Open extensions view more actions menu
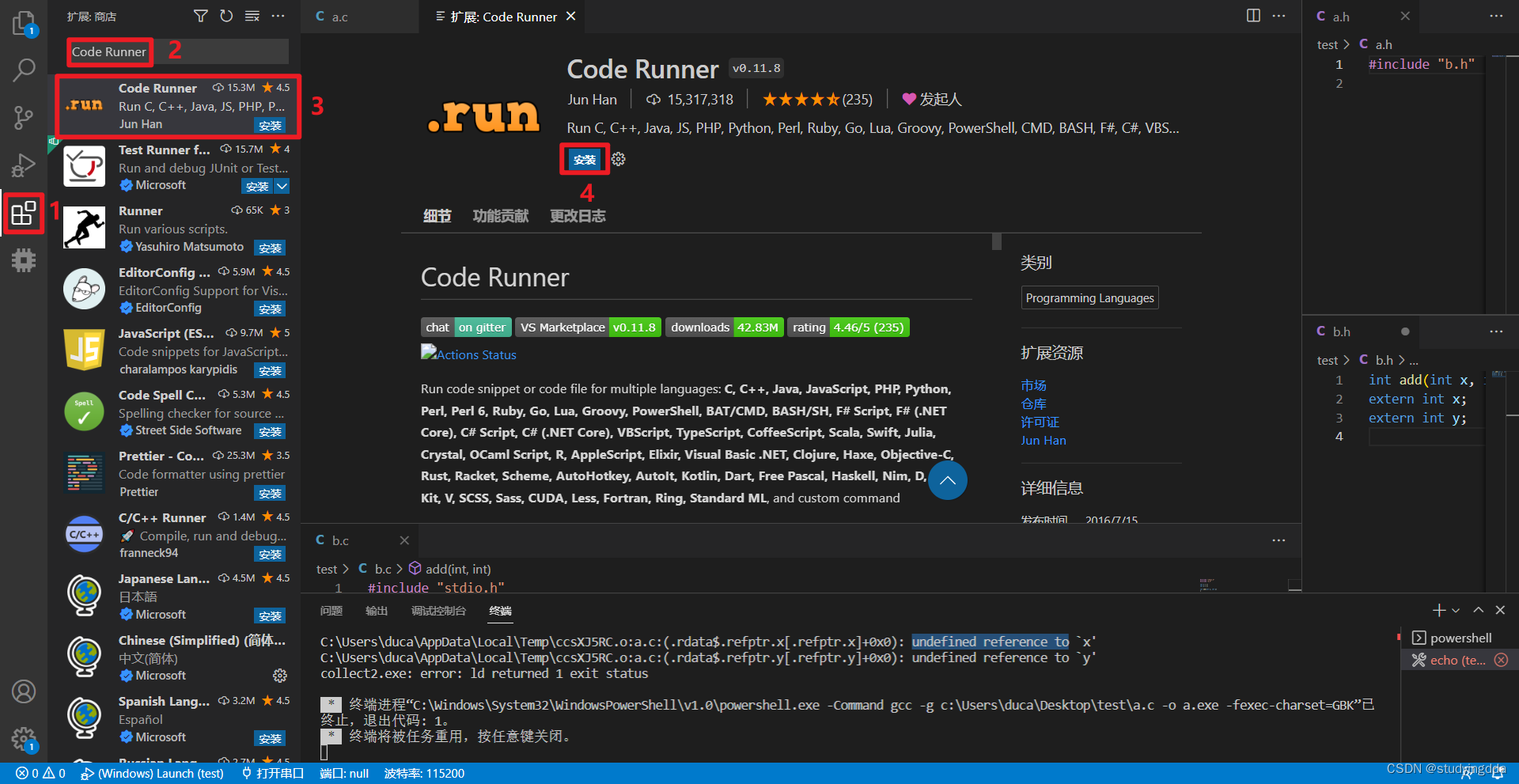The image size is (1519, 784). coord(278,16)
